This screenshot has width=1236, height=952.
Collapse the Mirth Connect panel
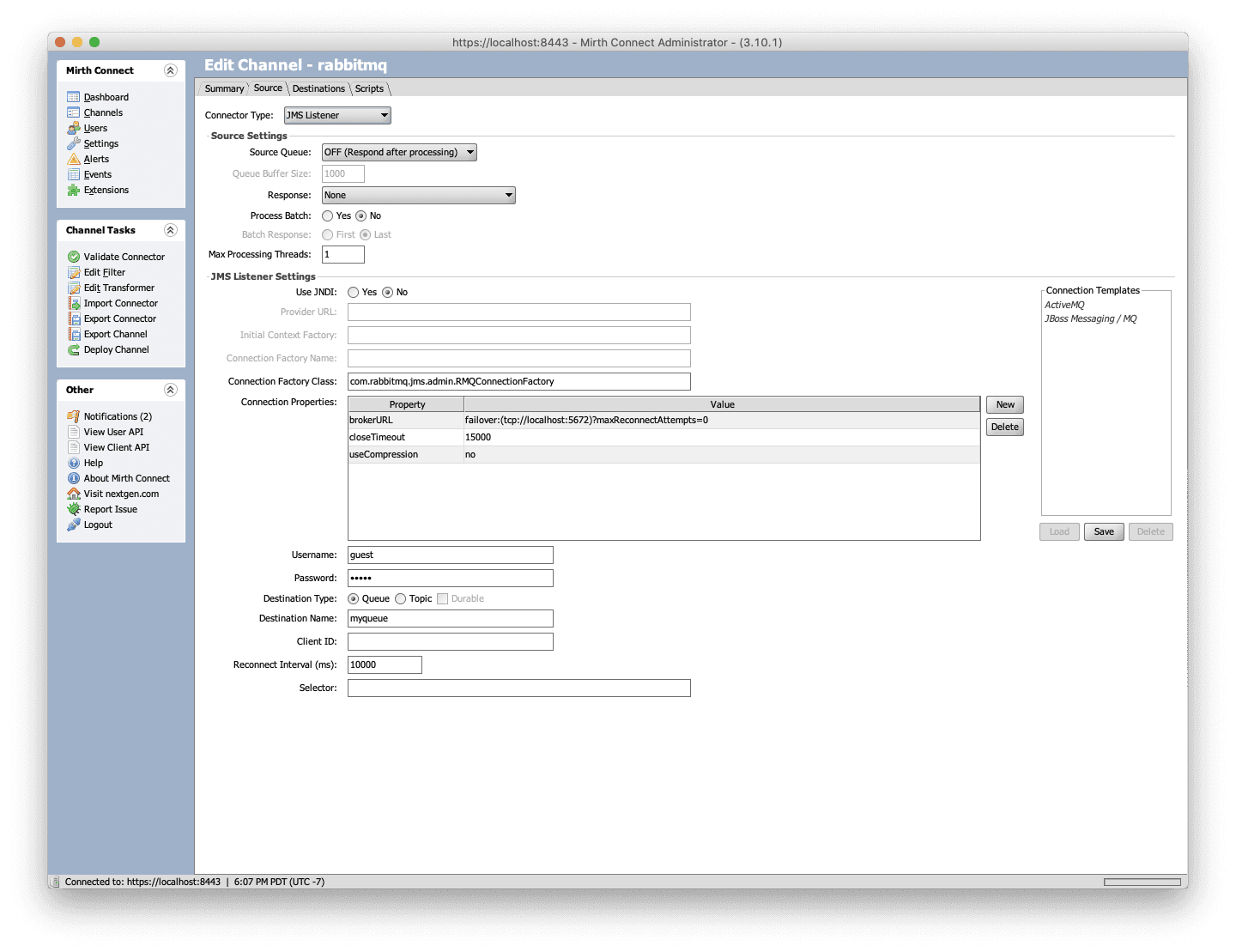pyautogui.click(x=170, y=70)
